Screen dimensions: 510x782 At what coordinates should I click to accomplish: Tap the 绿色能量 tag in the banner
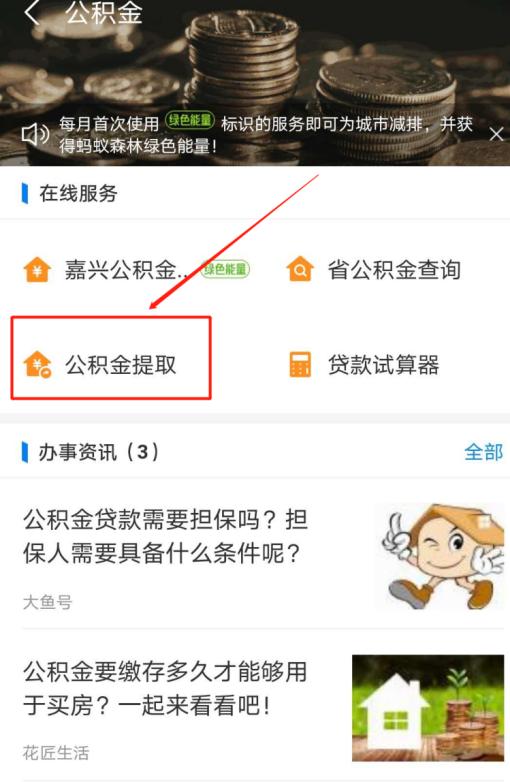[190, 120]
